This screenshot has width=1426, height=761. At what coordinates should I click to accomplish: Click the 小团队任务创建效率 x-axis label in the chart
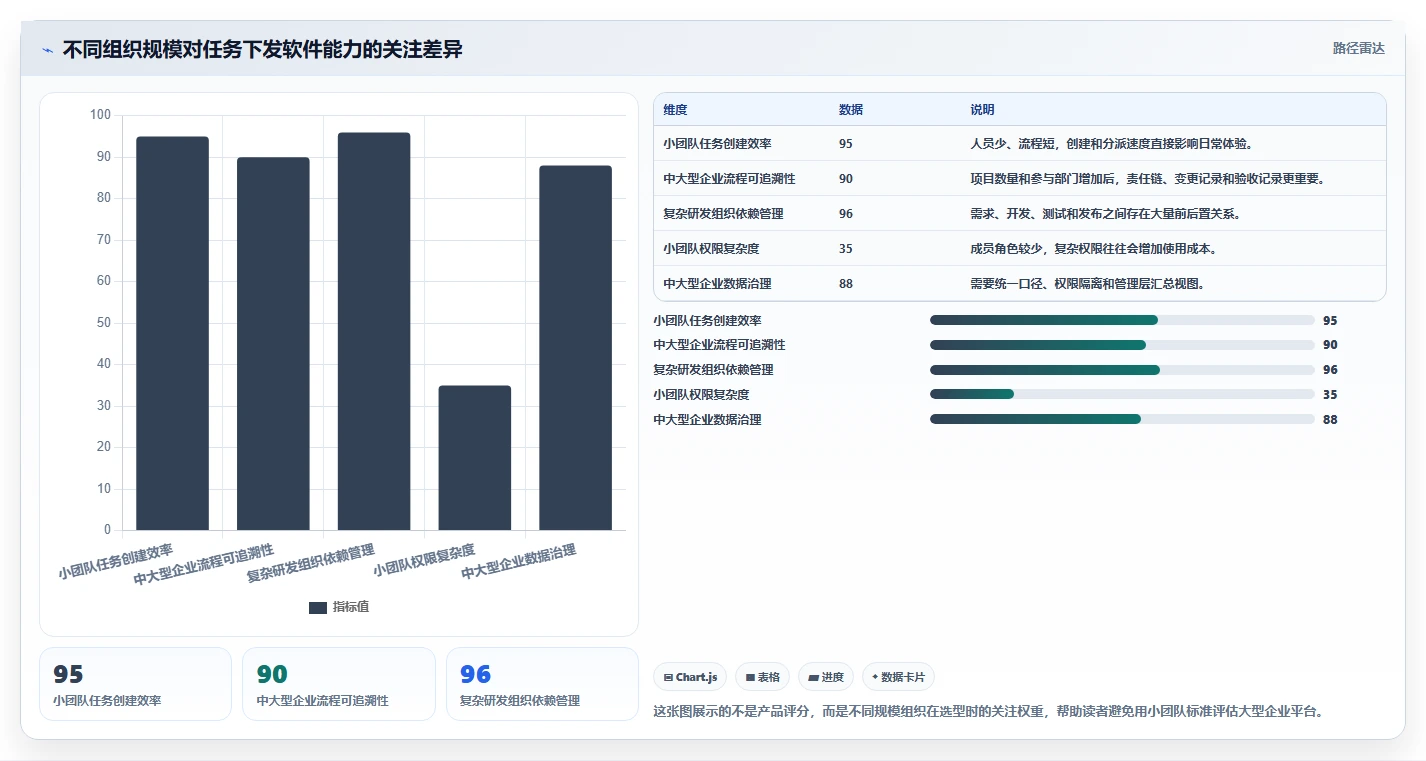116,562
